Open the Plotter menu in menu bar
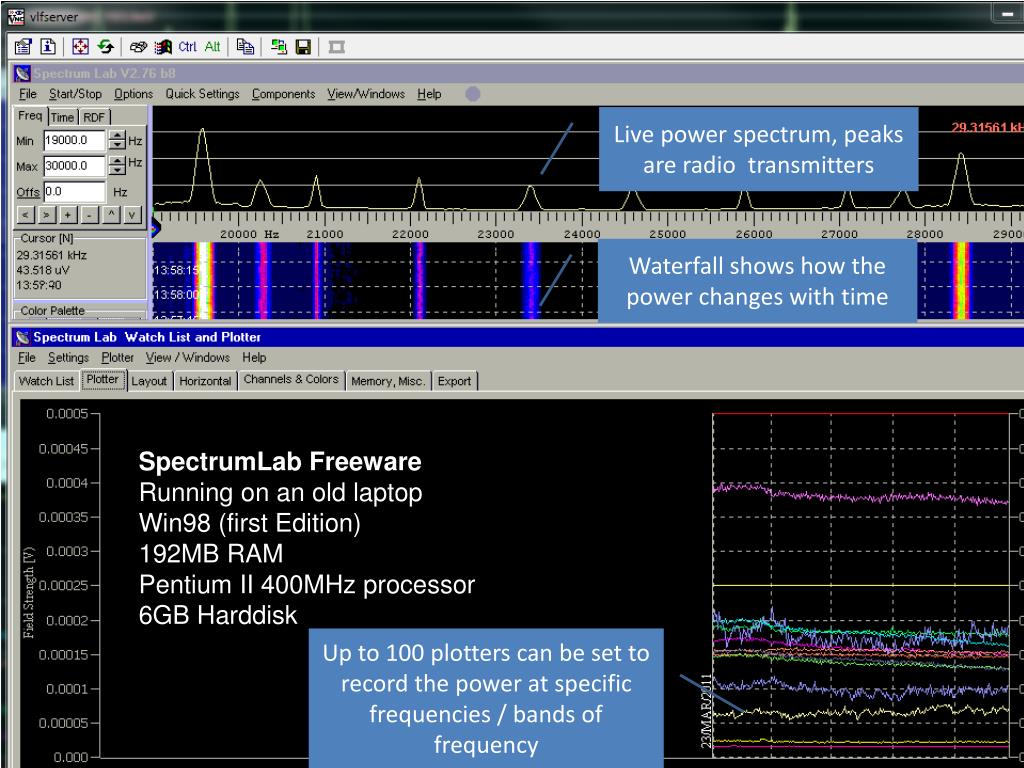This screenshot has height=768, width=1024. (x=118, y=358)
